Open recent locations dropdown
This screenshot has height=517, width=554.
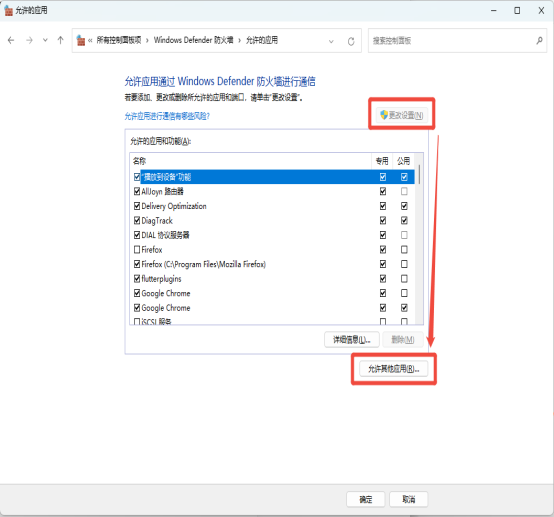pyautogui.click(x=45, y=40)
